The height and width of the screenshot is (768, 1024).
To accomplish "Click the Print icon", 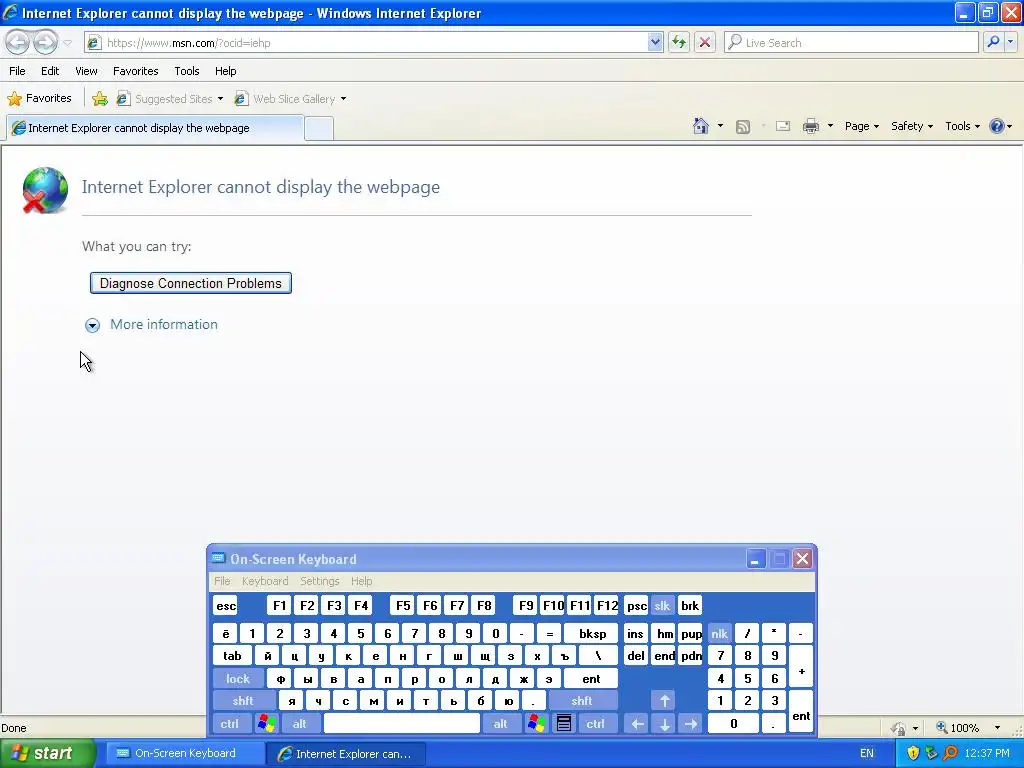I will point(810,126).
